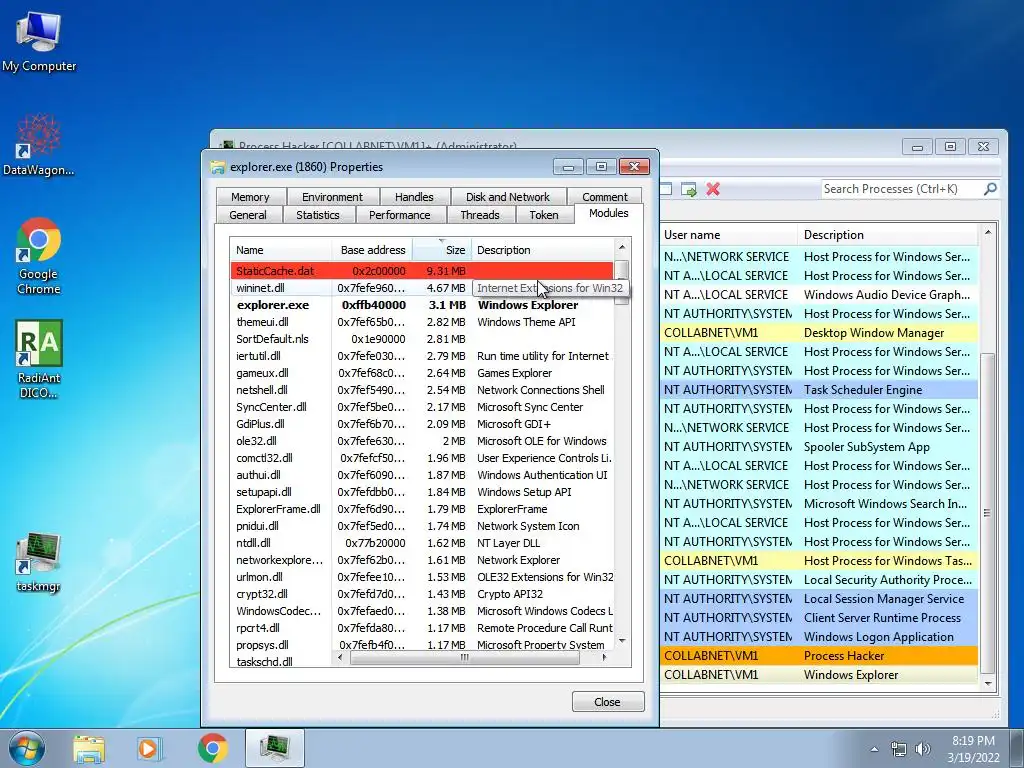Select themeui.dll module row
The width and height of the screenshot is (1024, 768).
click(x=422, y=322)
